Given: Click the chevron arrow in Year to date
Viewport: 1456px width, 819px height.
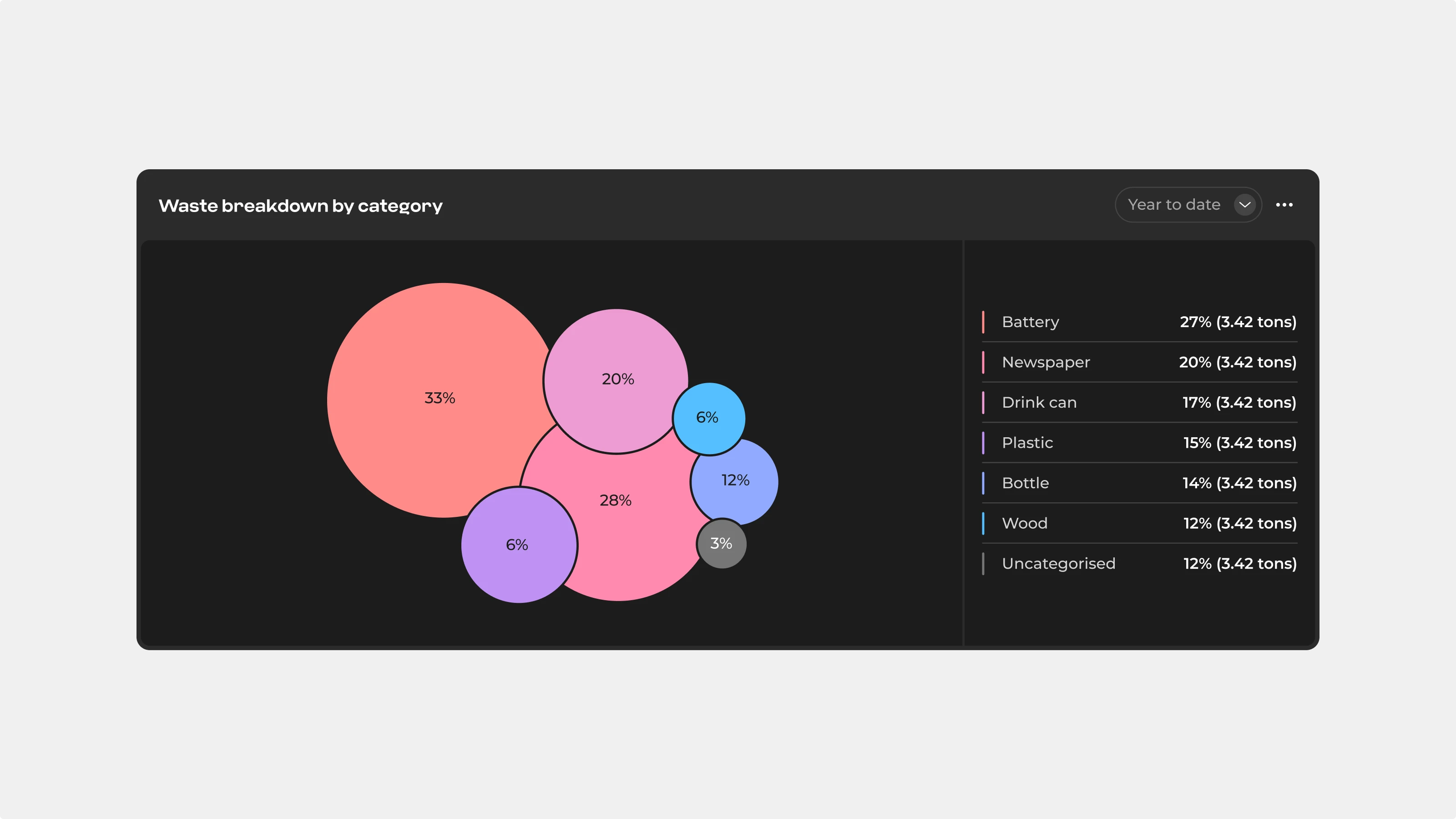Looking at the screenshot, I should click(1244, 205).
